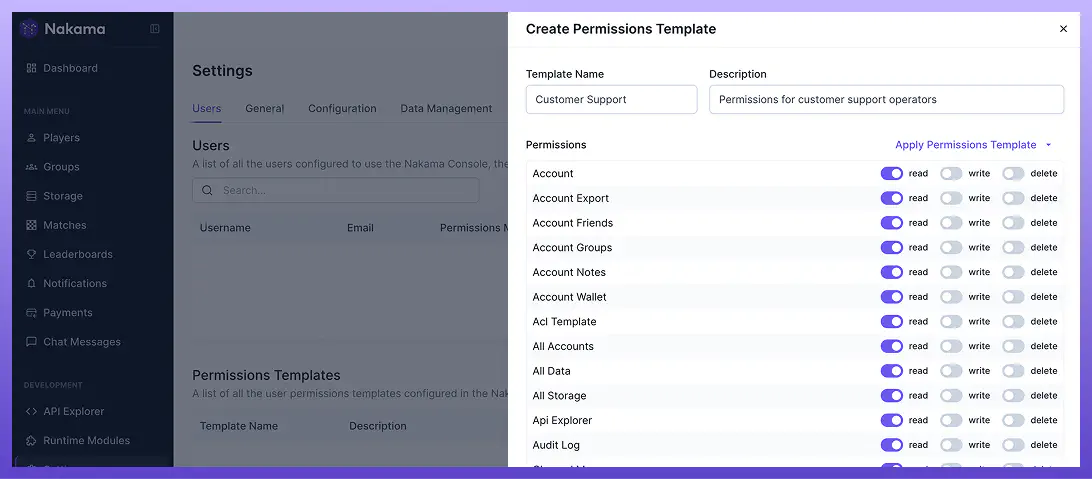Click the Payments card icon

[31, 313]
